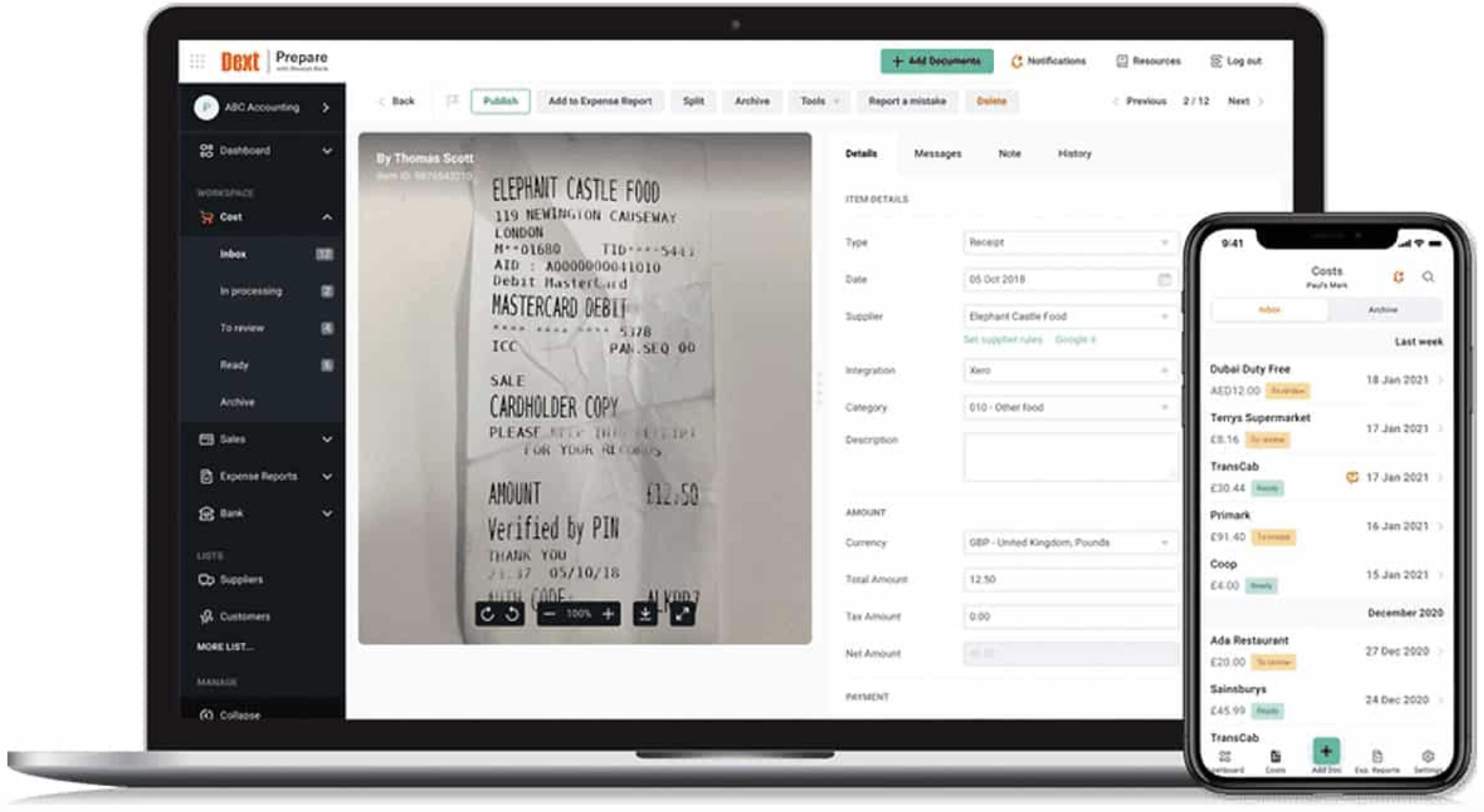Image resolution: width=1484 pixels, height=812 pixels.
Task: Expand the Expense Reports sidebar section
Action: pos(327,476)
